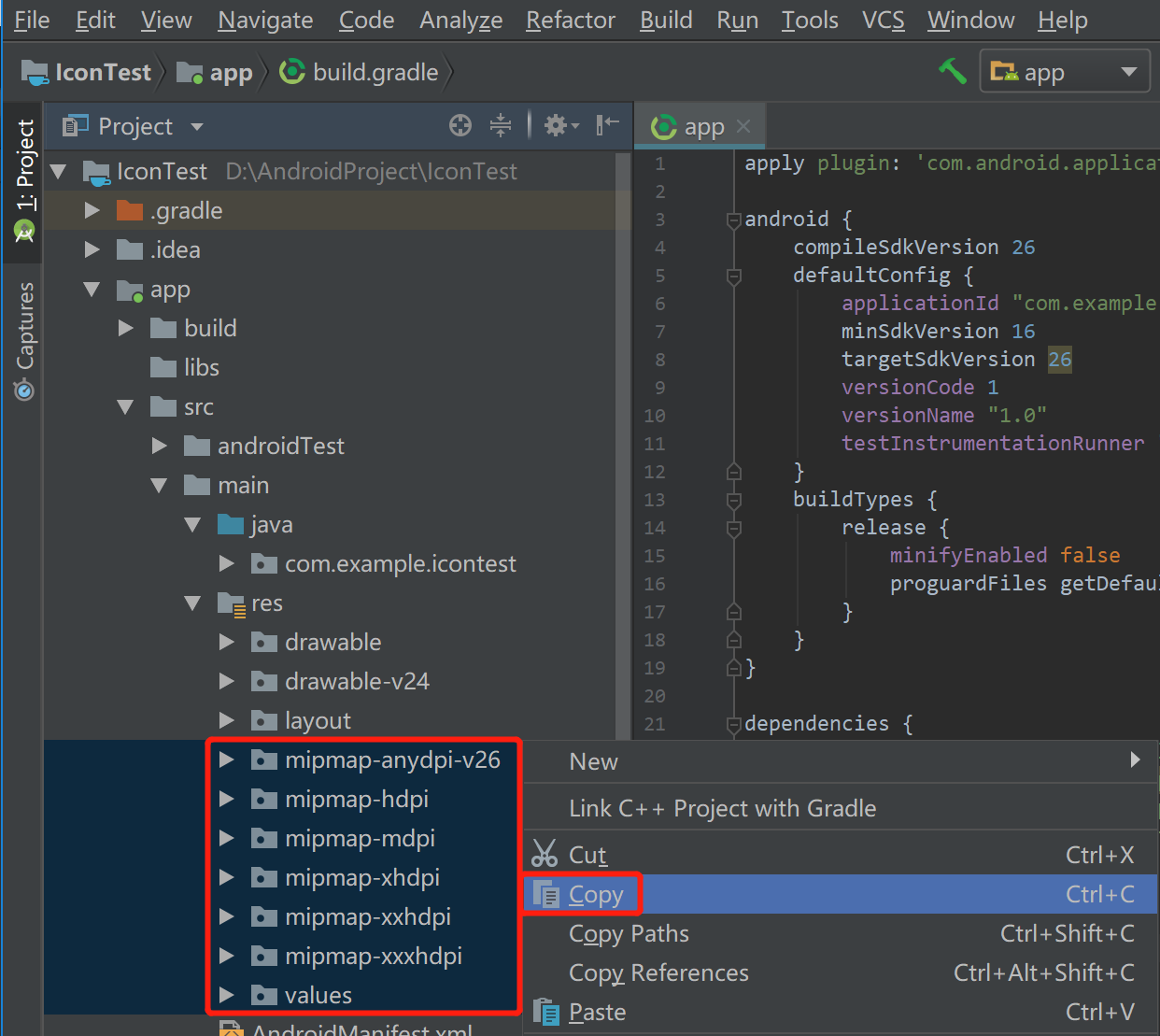1160x1036 pixels.
Task: Open the File menu
Action: pos(32,20)
